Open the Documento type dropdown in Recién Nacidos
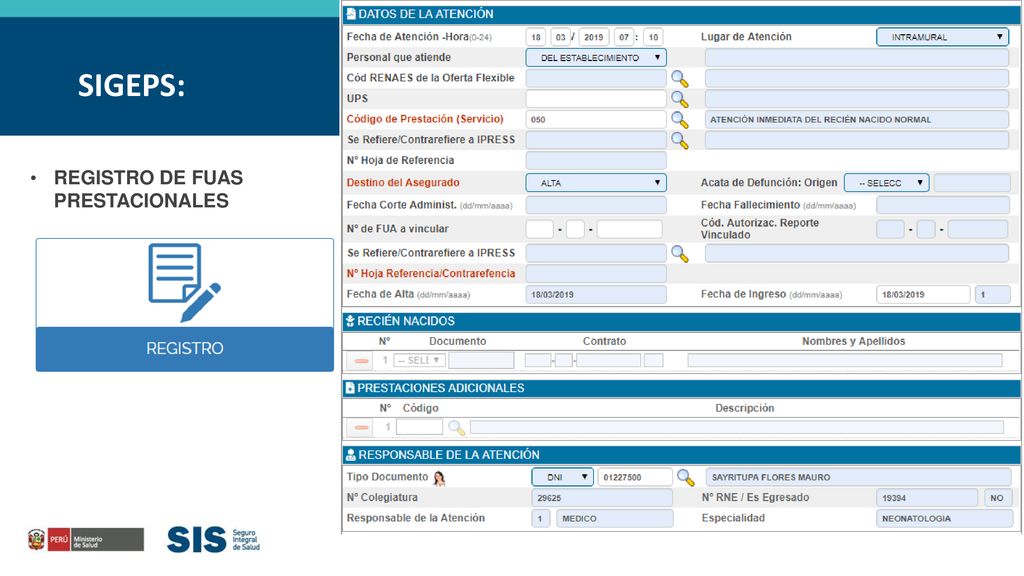The height and width of the screenshot is (576, 1024). (419, 360)
